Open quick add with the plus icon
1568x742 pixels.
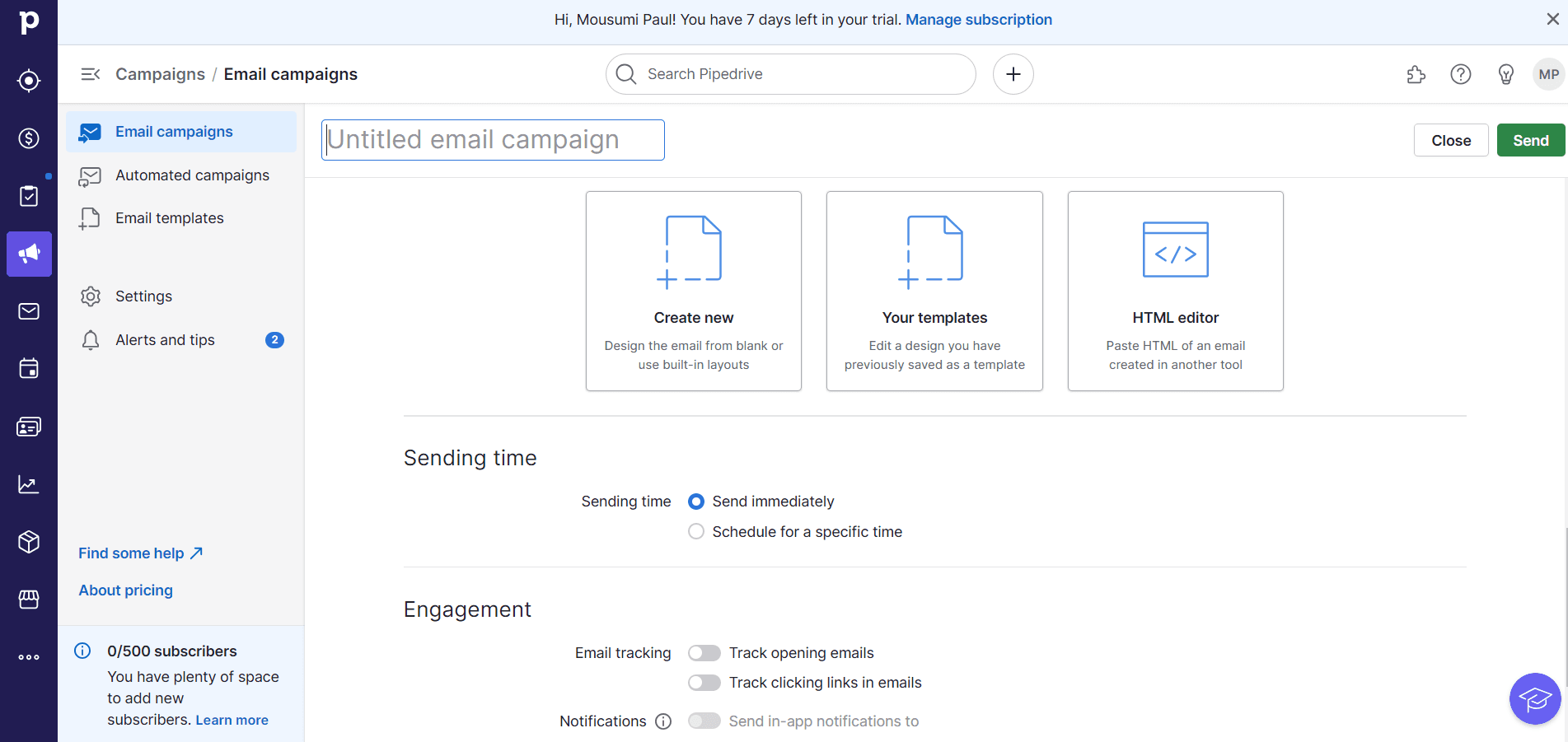click(1013, 74)
